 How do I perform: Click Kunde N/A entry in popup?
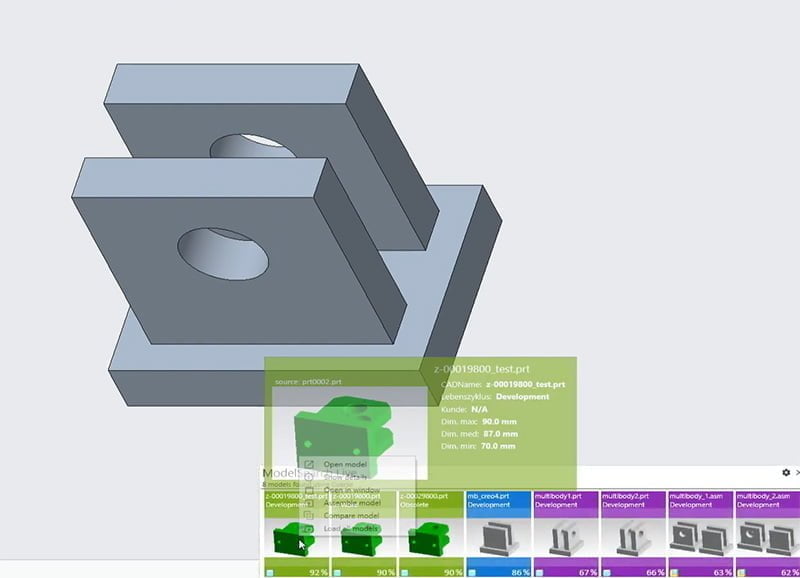464,409
